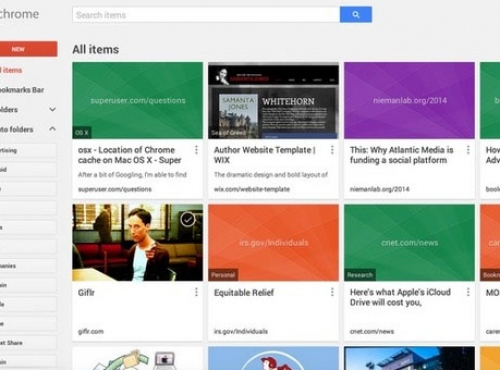Image resolution: width=500 pixels, height=370 pixels.
Task: Open options menu for Giflr card
Action: [x=196, y=292]
